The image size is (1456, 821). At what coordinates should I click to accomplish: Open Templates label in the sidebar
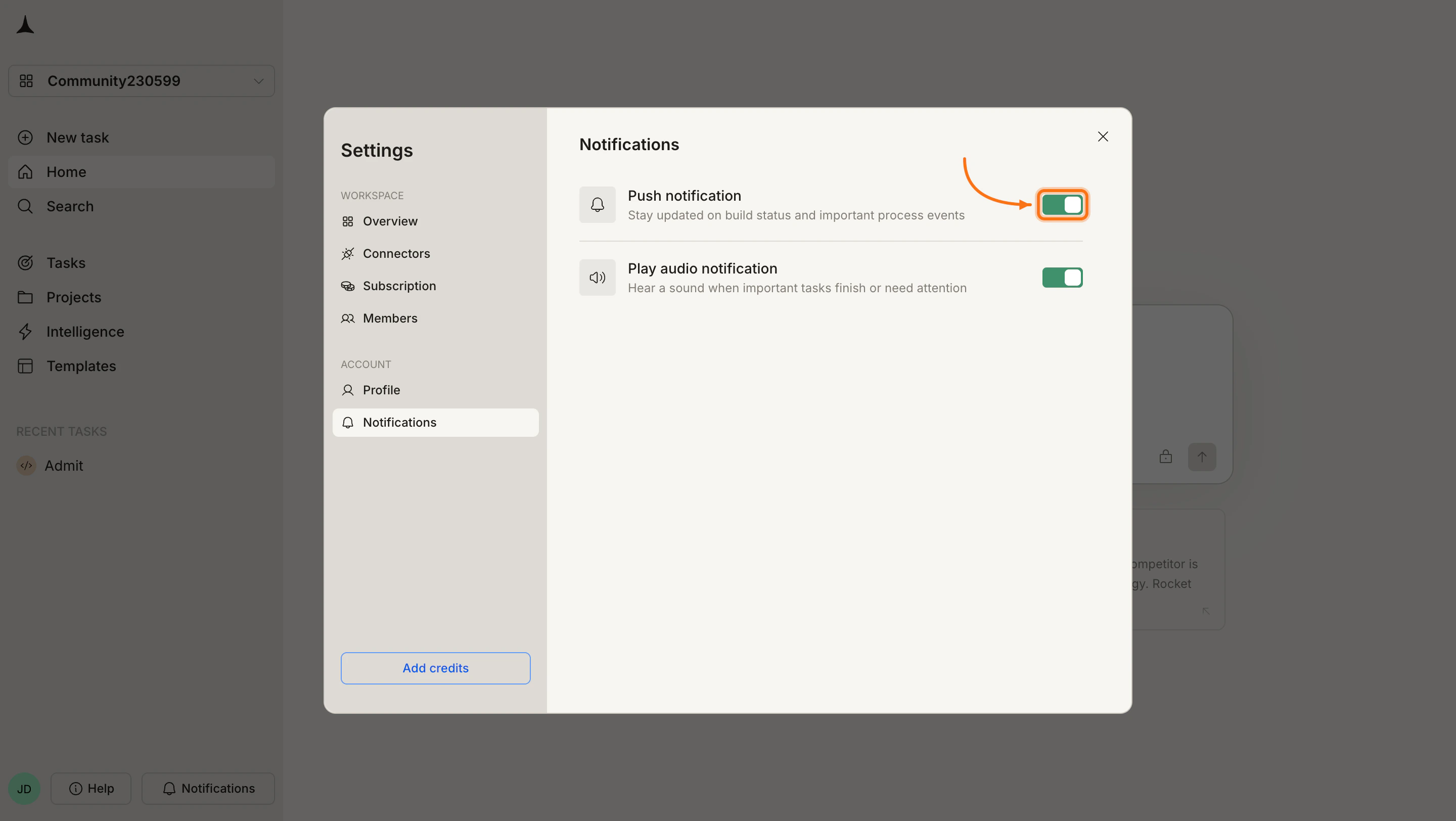[81, 366]
